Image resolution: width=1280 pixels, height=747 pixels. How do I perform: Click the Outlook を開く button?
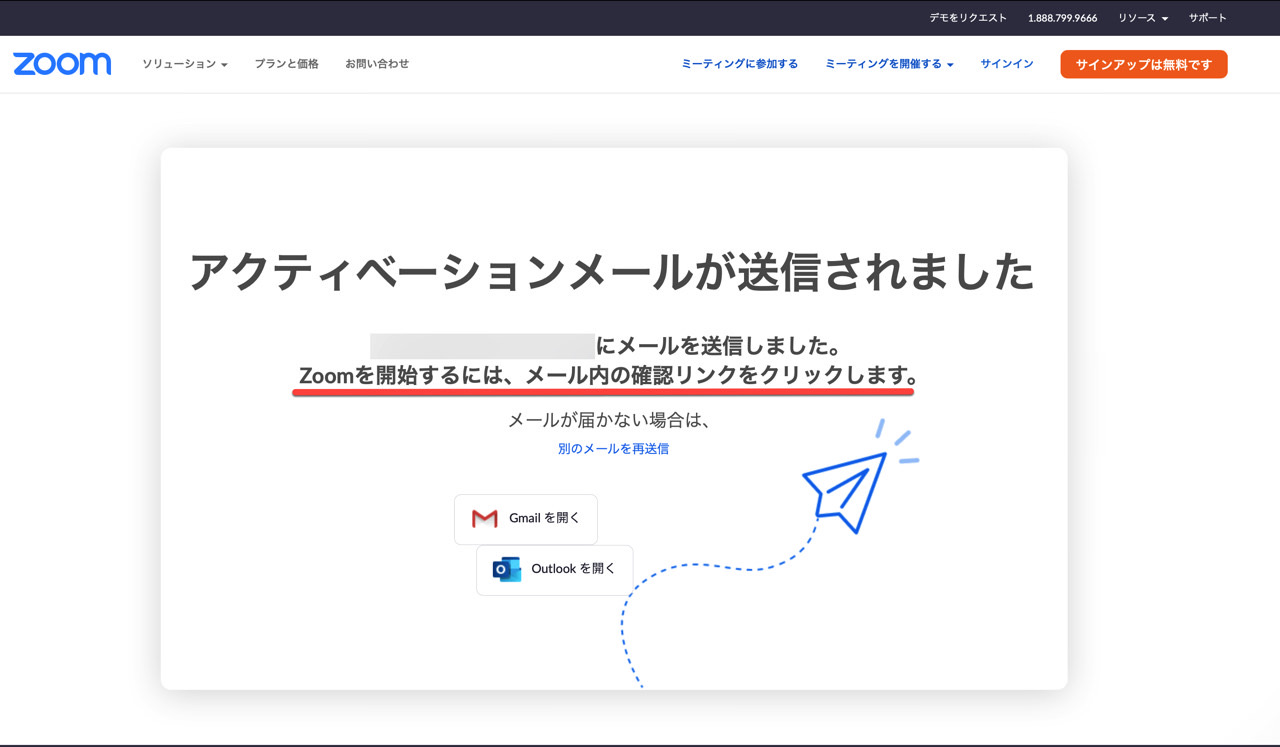(x=555, y=570)
